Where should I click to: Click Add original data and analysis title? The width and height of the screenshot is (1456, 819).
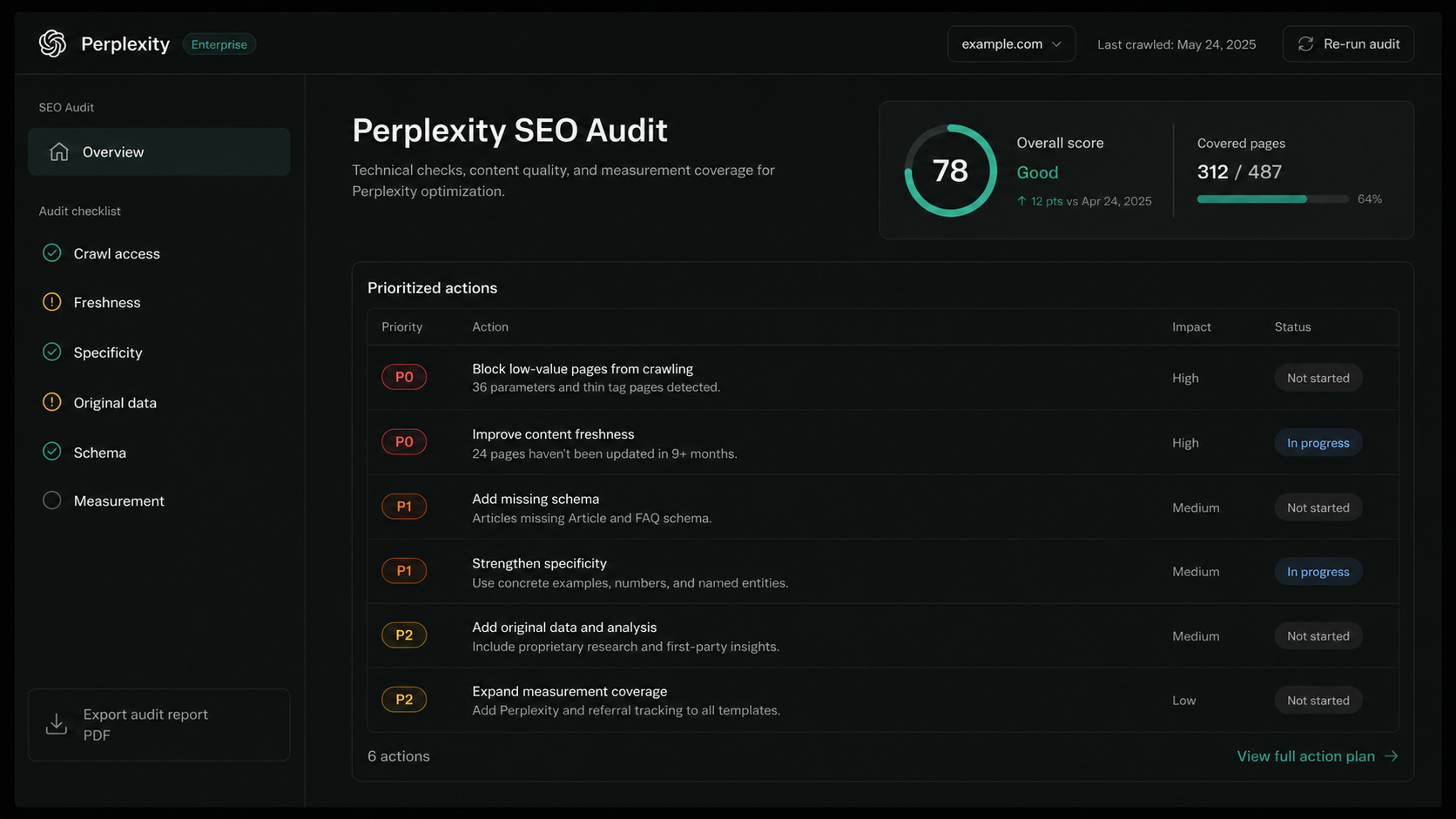tap(564, 628)
